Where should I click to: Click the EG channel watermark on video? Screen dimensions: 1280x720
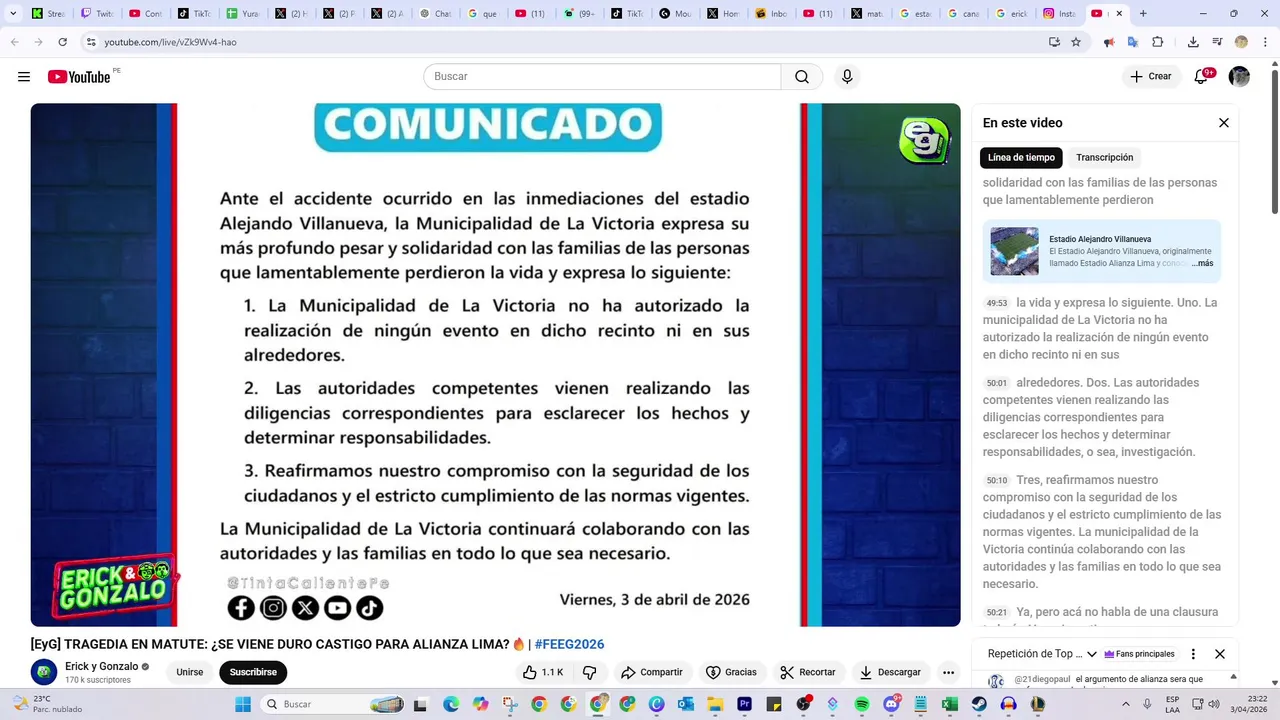923,140
